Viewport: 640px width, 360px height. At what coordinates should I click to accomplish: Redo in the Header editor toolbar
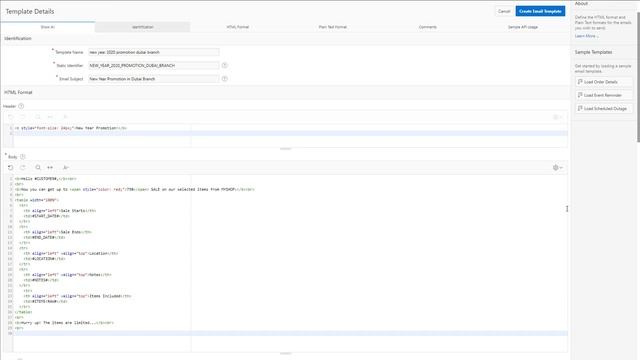pyautogui.click(x=23, y=117)
